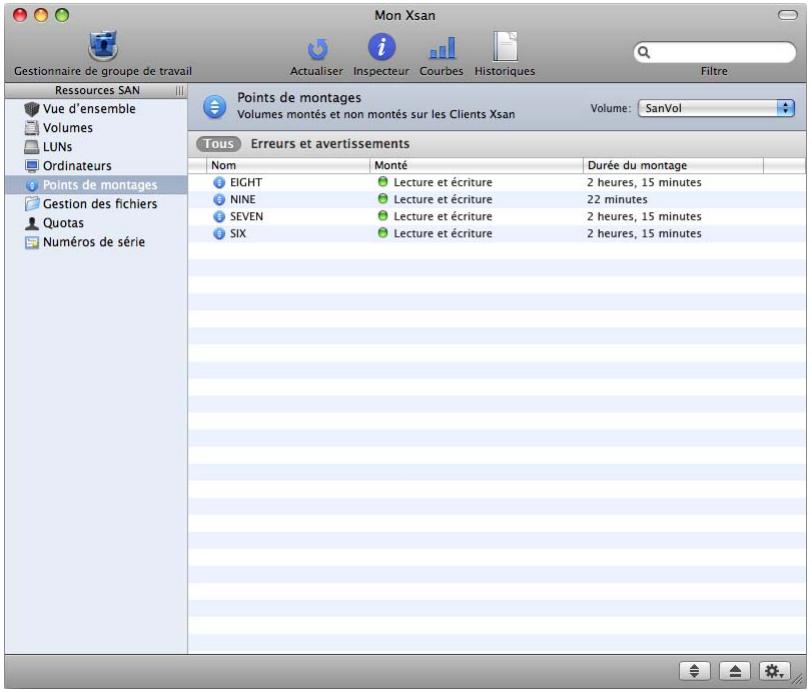This screenshot has width=812, height=692.
Task: Click the Vue d'ensemble cube icon
Action: tap(32, 109)
